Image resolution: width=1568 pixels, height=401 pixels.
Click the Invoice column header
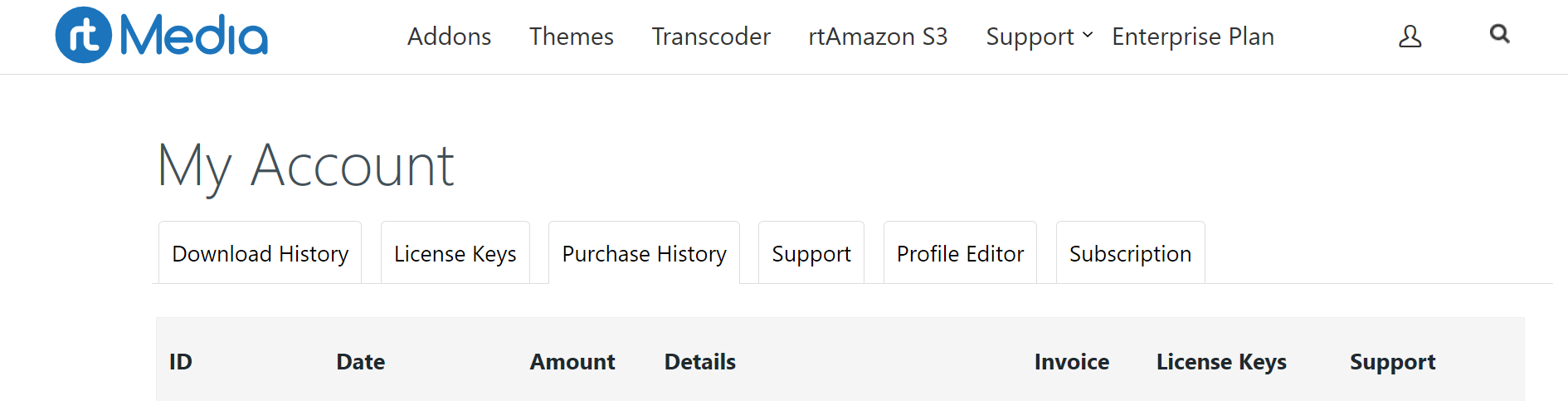[x=1071, y=362]
